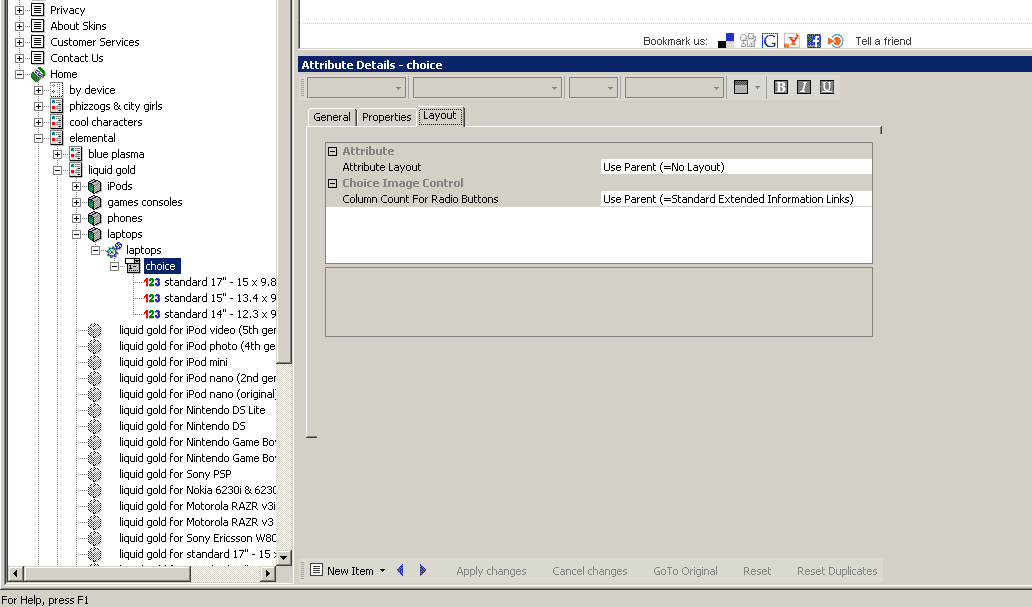Expand the iPods tree node
This screenshot has width=1032, height=607.
(77, 186)
